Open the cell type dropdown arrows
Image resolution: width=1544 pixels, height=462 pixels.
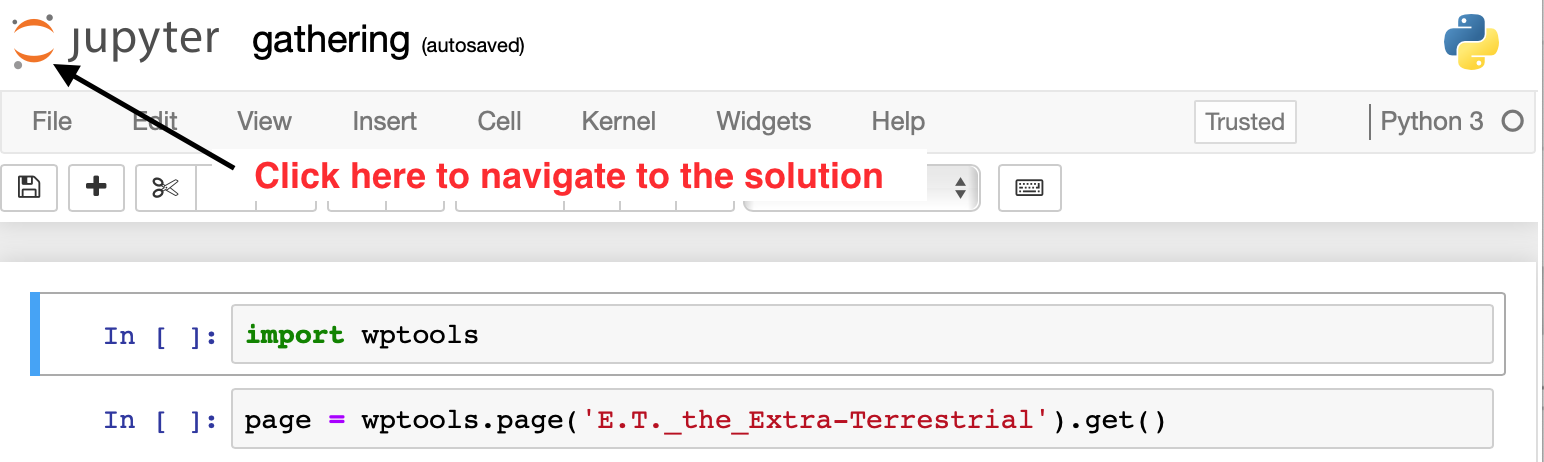[960, 187]
